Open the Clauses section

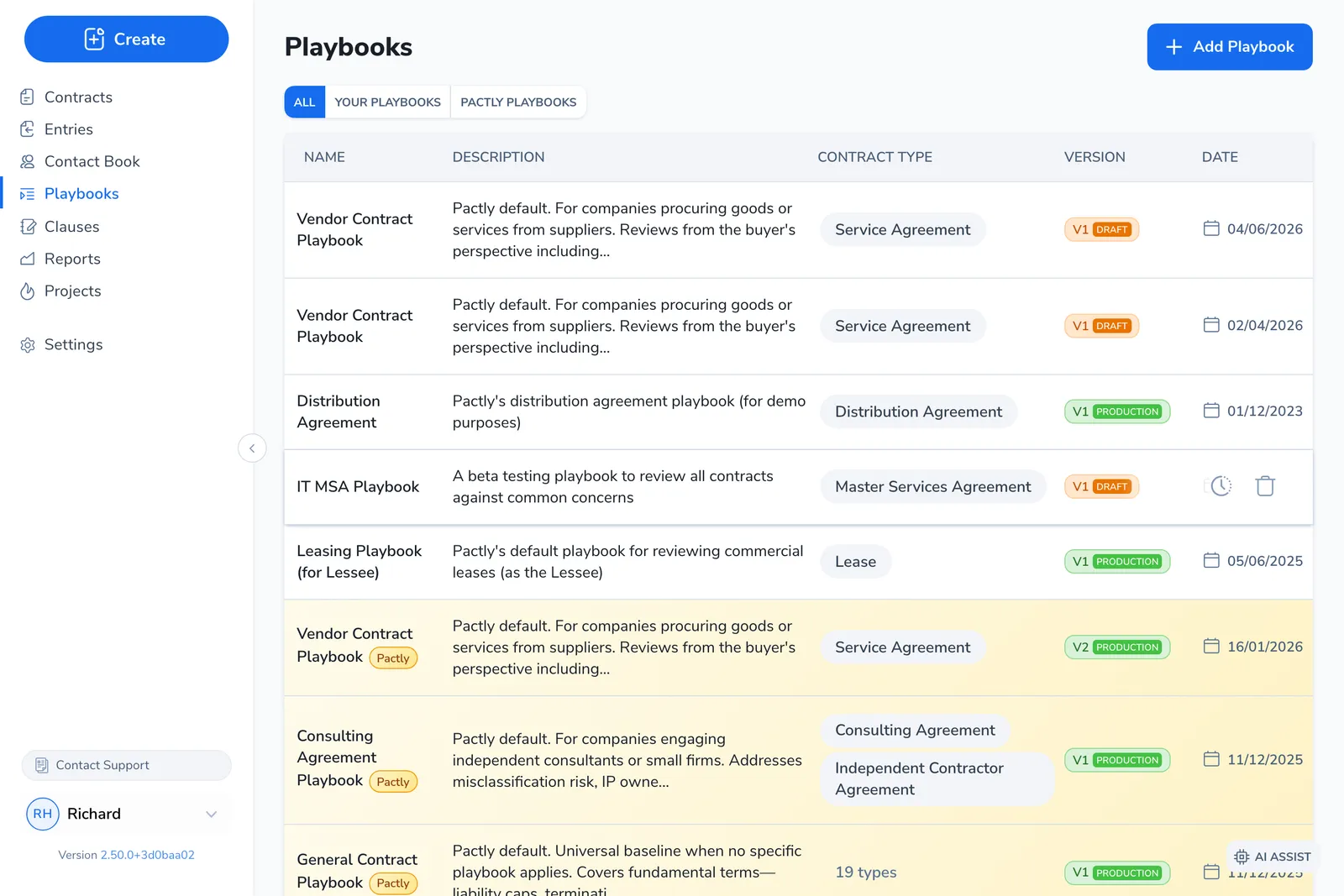click(x=71, y=227)
